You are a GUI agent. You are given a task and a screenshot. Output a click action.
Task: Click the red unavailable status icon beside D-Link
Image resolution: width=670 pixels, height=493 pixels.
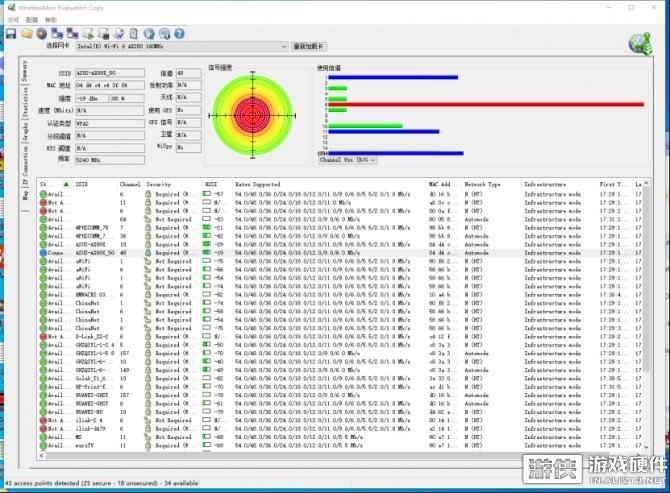click(42, 336)
